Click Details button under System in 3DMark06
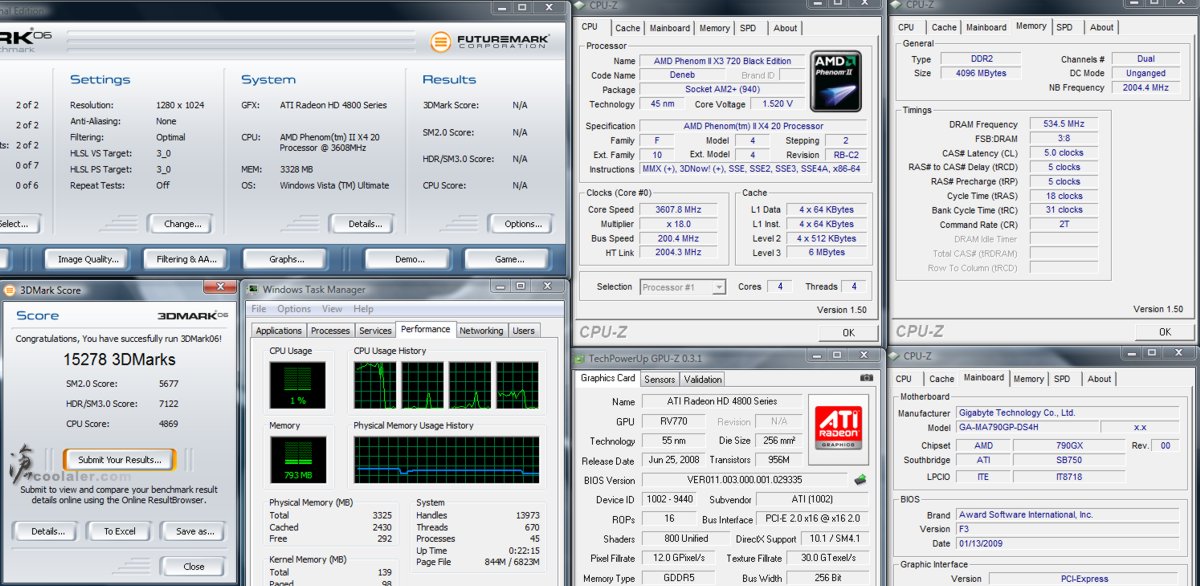Image resolution: width=1200 pixels, height=586 pixels. [x=364, y=224]
